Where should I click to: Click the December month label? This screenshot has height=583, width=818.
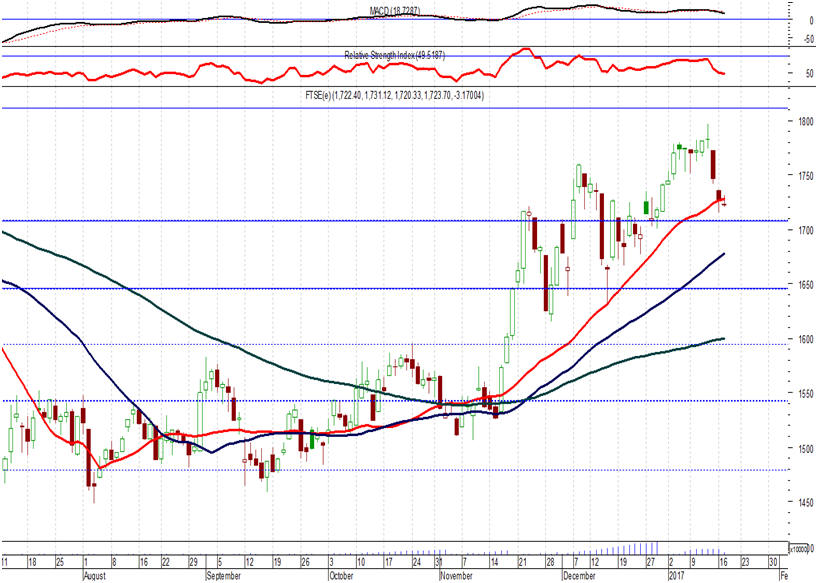pos(579,576)
